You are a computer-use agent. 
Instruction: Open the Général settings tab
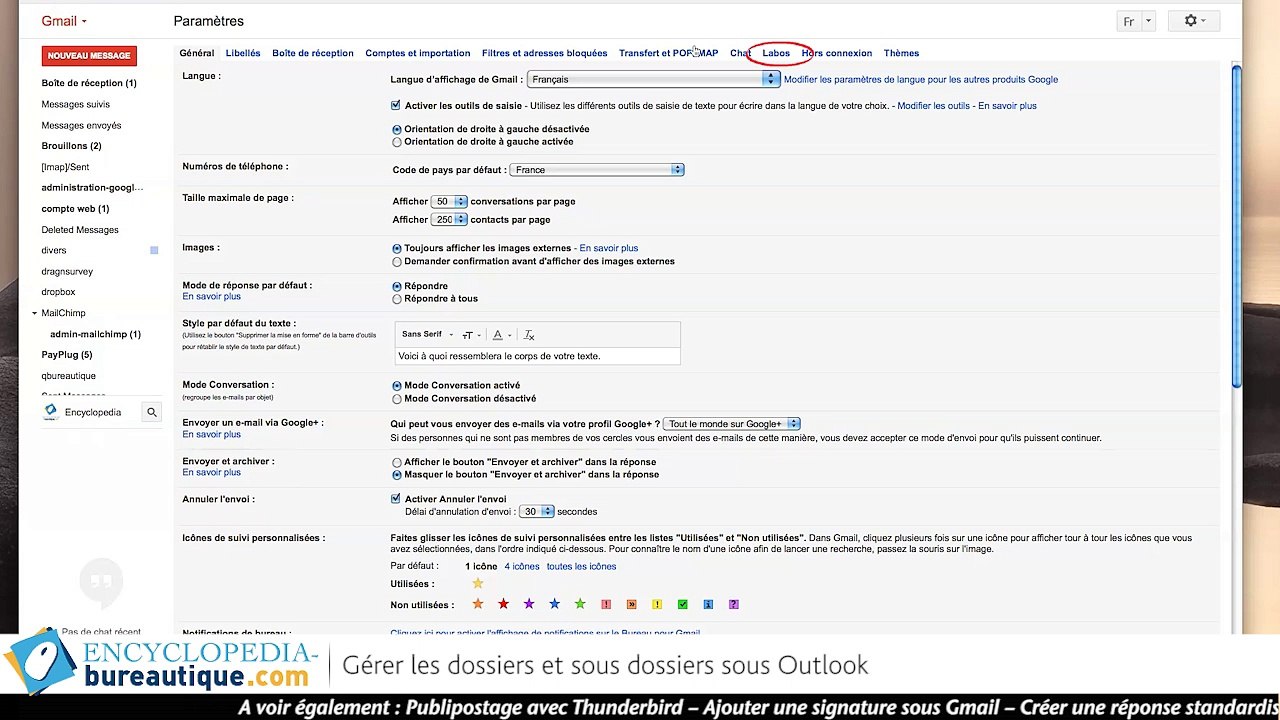click(x=197, y=53)
